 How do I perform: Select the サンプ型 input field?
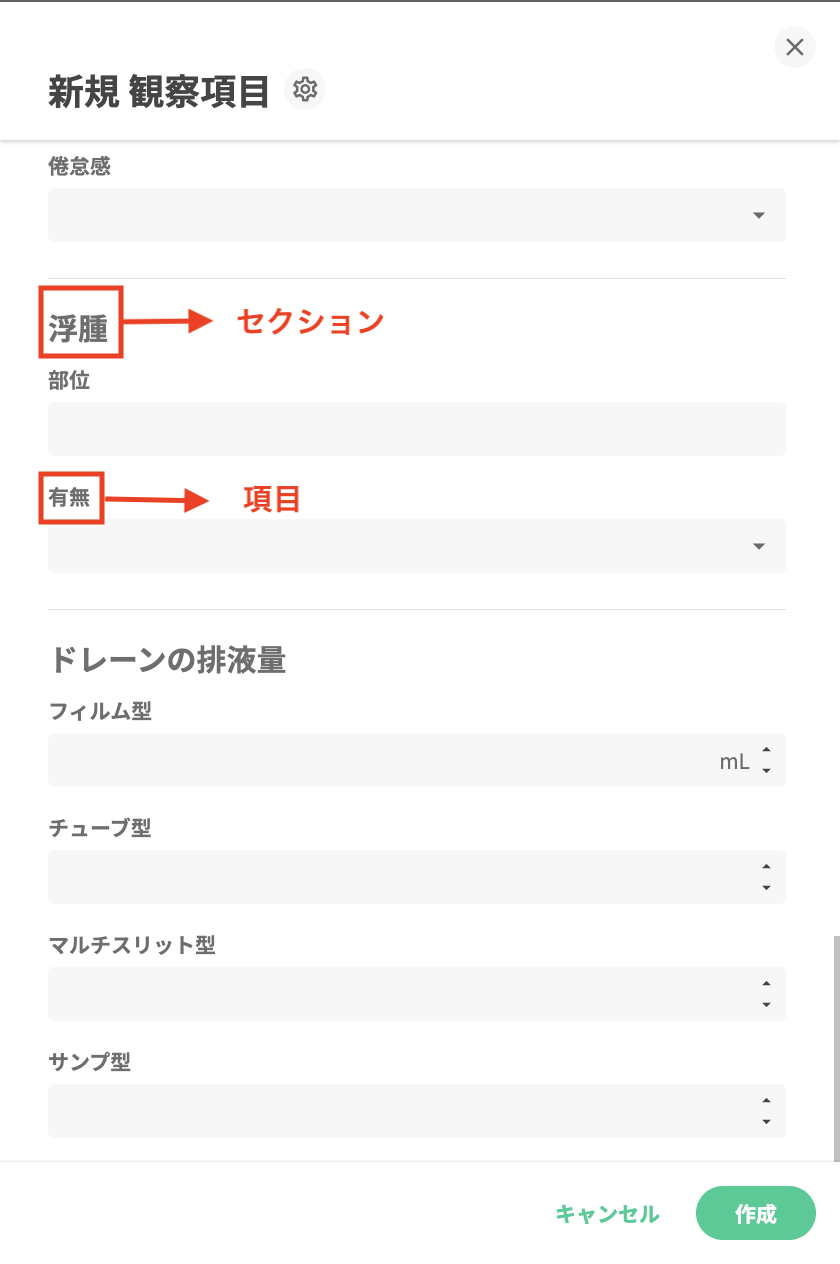pos(400,1111)
